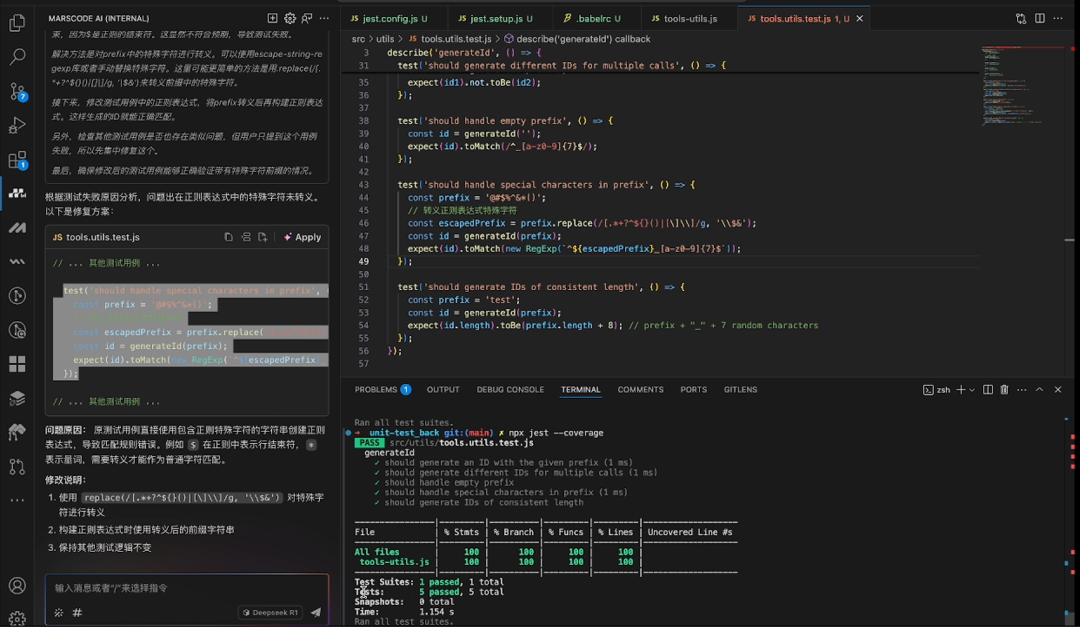This screenshot has height=627, width=1080.
Task: Copy the tools.utils.test.js code snippet
Action: [228, 237]
